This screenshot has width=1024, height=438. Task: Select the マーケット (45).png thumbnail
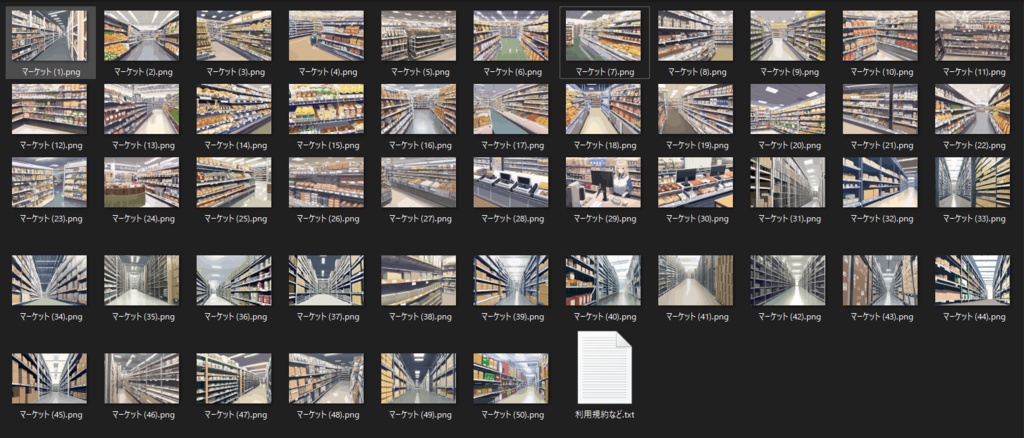[x=50, y=378]
